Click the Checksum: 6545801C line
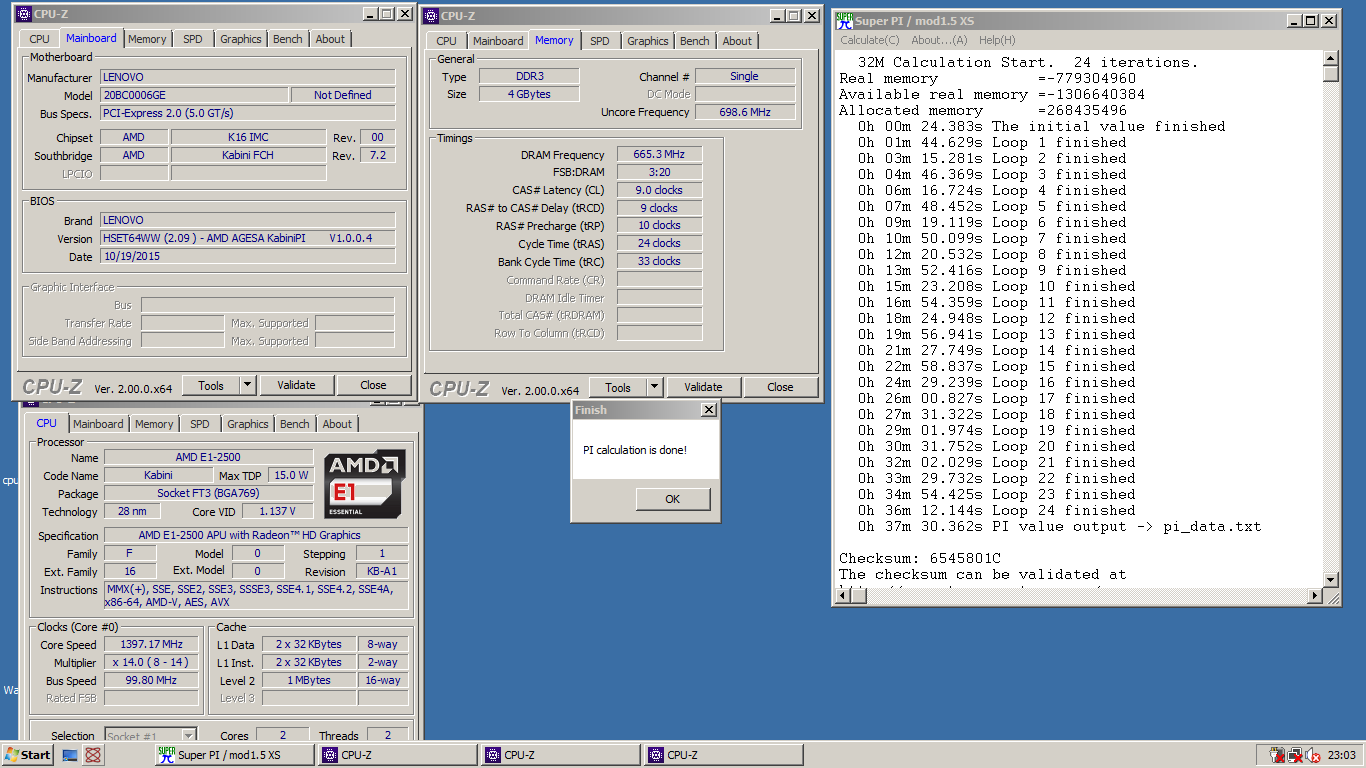 pos(920,558)
